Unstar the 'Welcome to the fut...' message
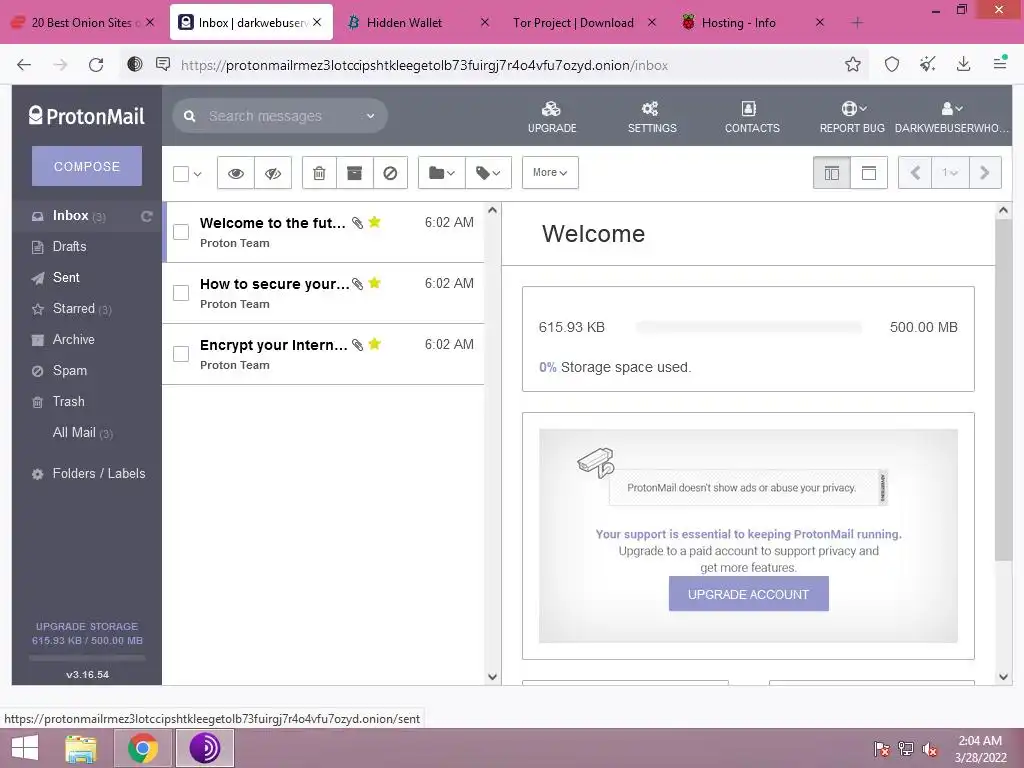Viewport: 1024px width, 768px height. (x=374, y=222)
